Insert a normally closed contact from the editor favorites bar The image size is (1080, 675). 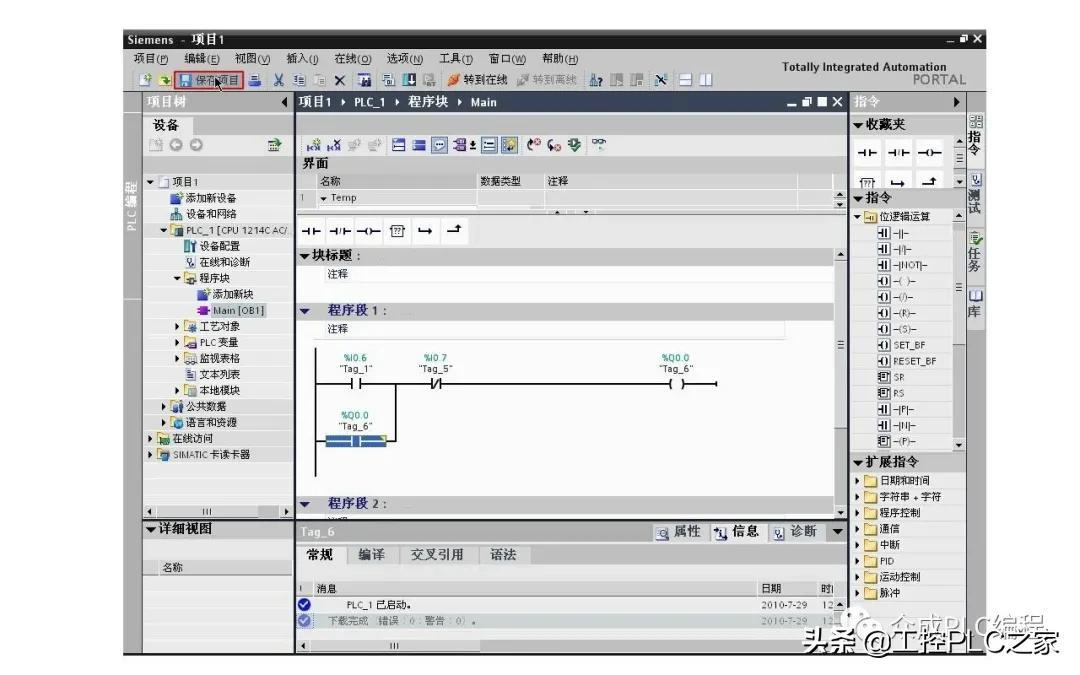pos(340,231)
